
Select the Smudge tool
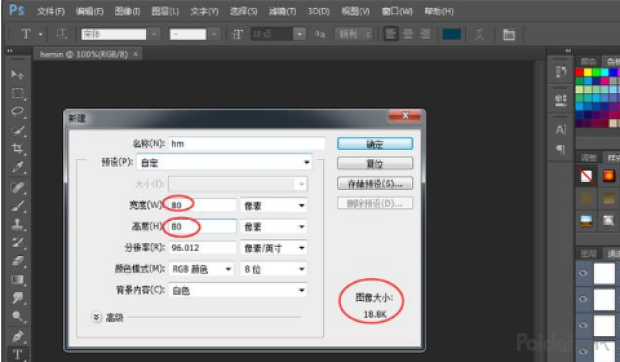click(x=17, y=298)
